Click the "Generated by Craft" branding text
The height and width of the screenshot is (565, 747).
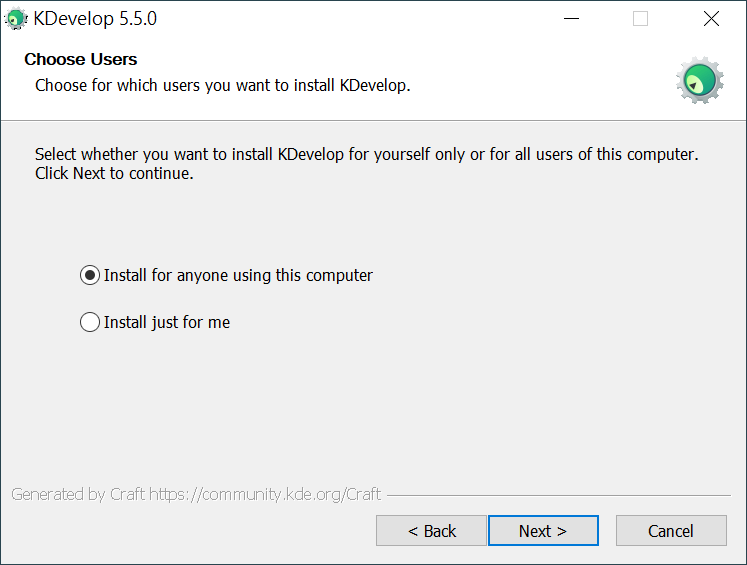(78, 494)
